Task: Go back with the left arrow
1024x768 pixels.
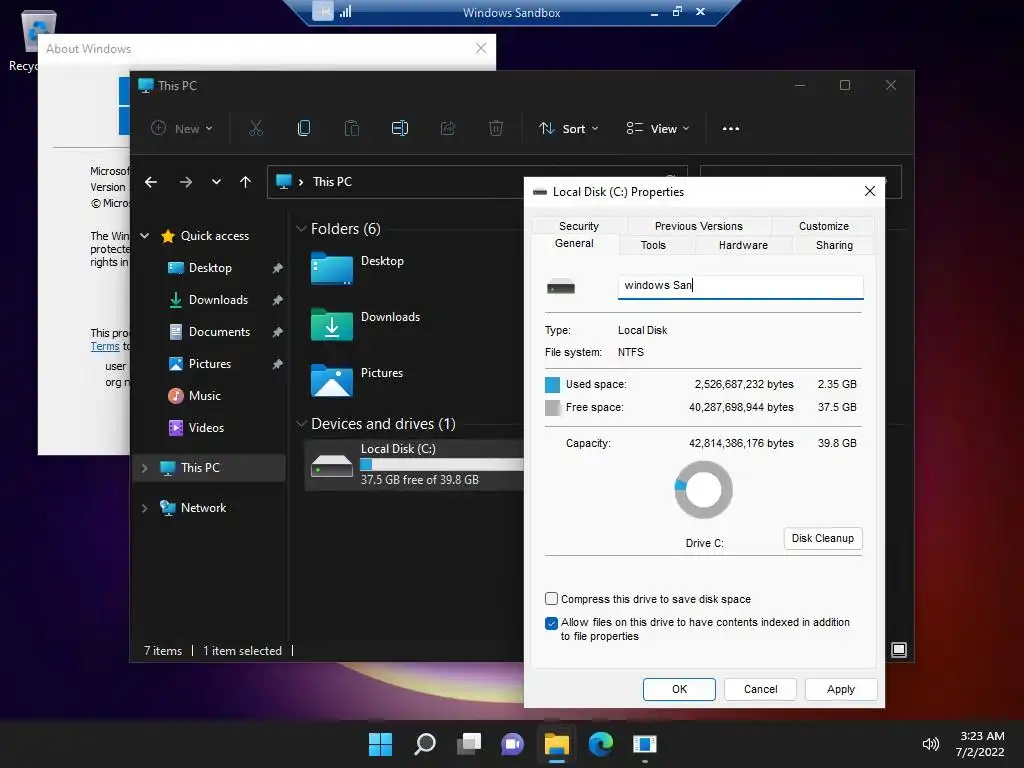Action: (151, 182)
